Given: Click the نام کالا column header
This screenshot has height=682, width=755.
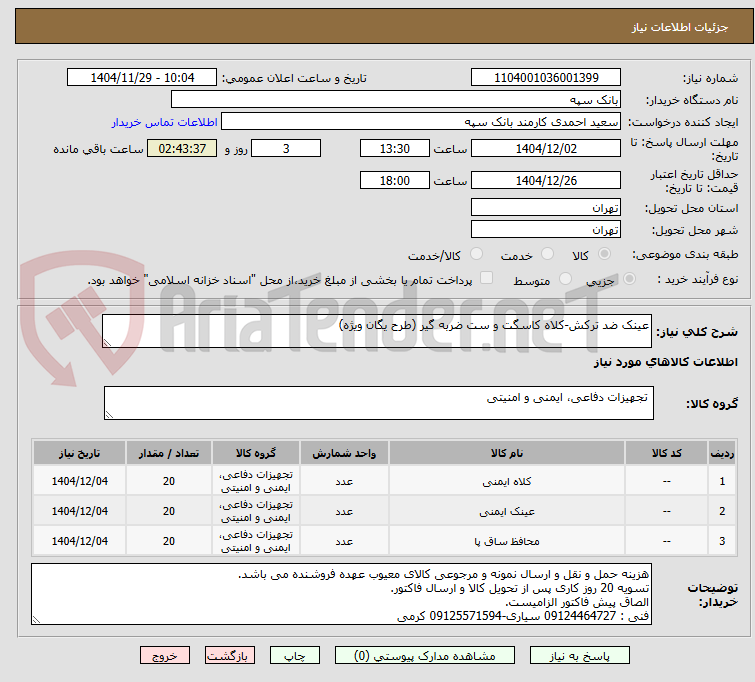Looking at the screenshot, I should [507, 453].
